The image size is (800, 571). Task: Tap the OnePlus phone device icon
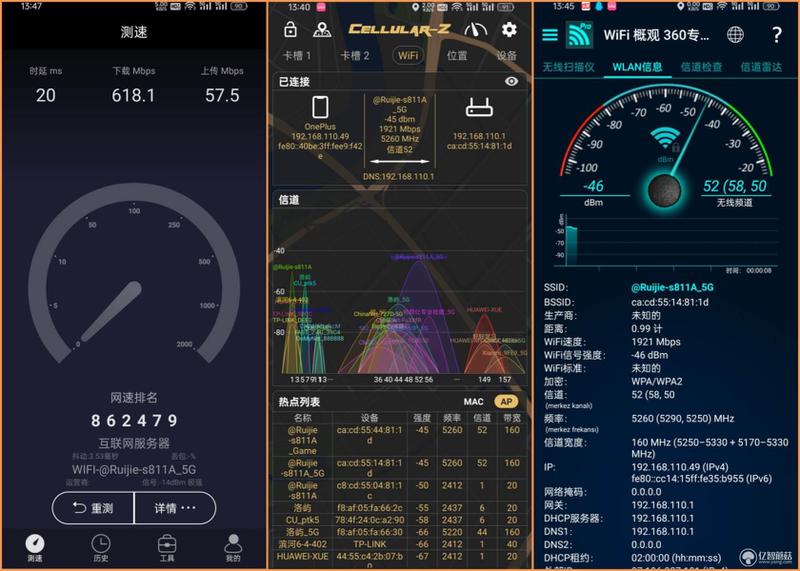[x=320, y=107]
